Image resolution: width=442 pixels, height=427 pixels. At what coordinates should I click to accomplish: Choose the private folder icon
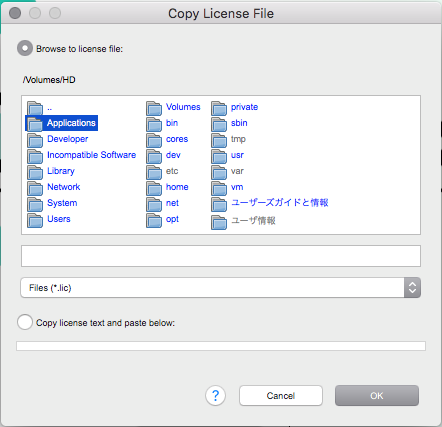[x=219, y=108]
